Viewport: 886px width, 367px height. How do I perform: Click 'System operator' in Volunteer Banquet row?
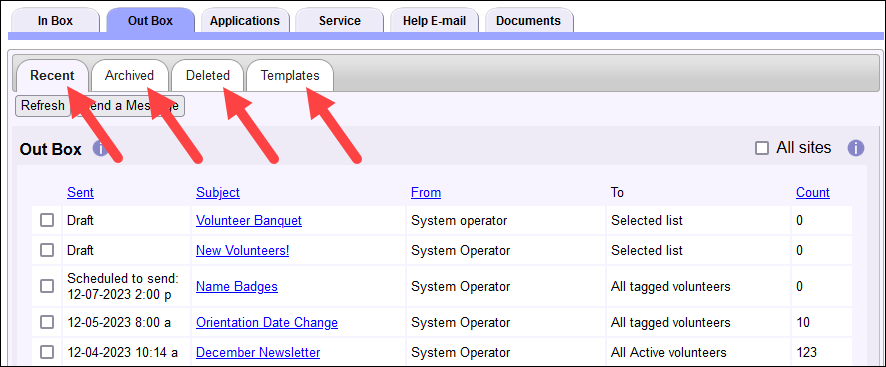[x=459, y=221]
